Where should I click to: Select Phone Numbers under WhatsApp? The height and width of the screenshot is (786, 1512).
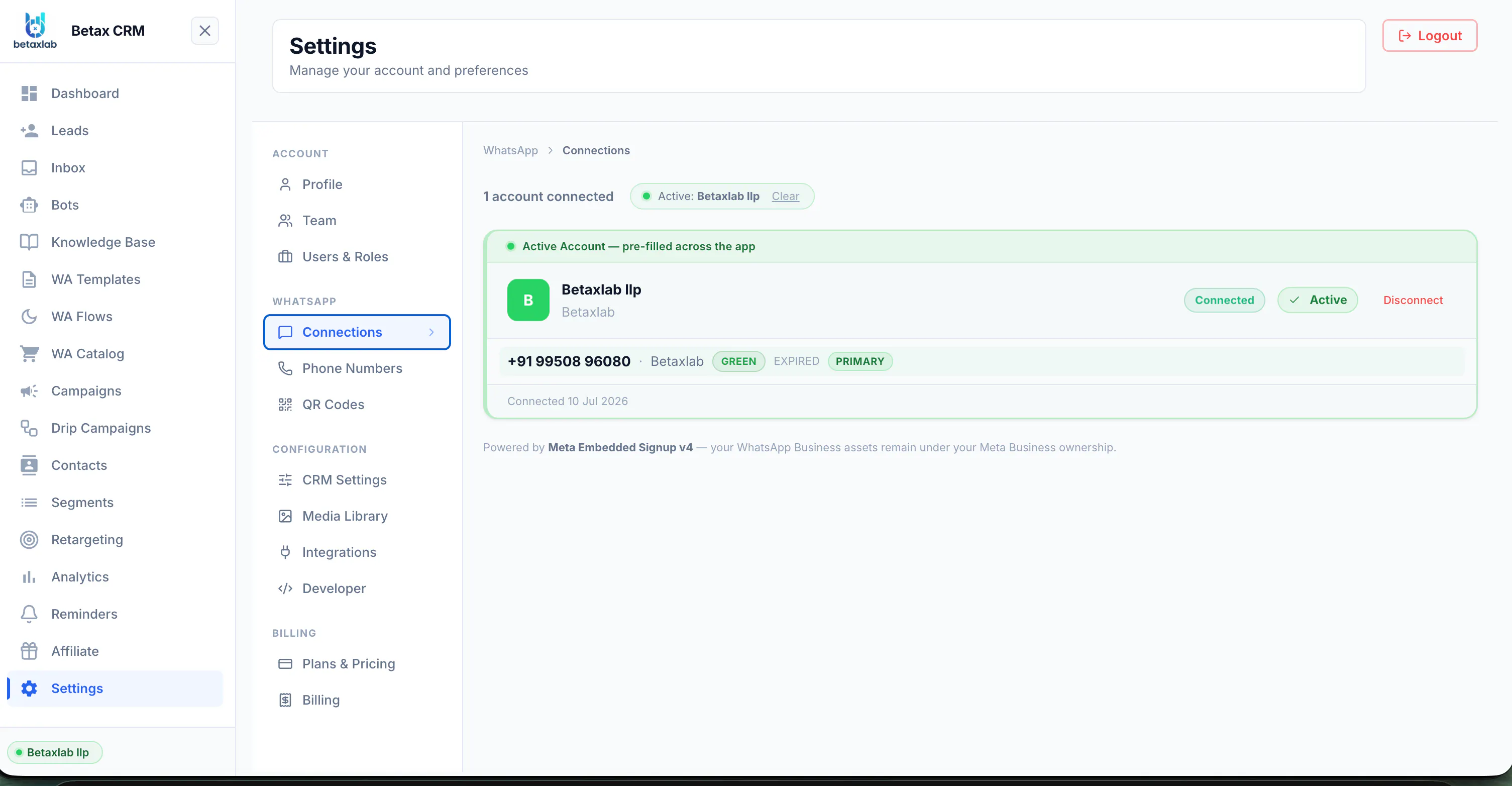click(357, 368)
